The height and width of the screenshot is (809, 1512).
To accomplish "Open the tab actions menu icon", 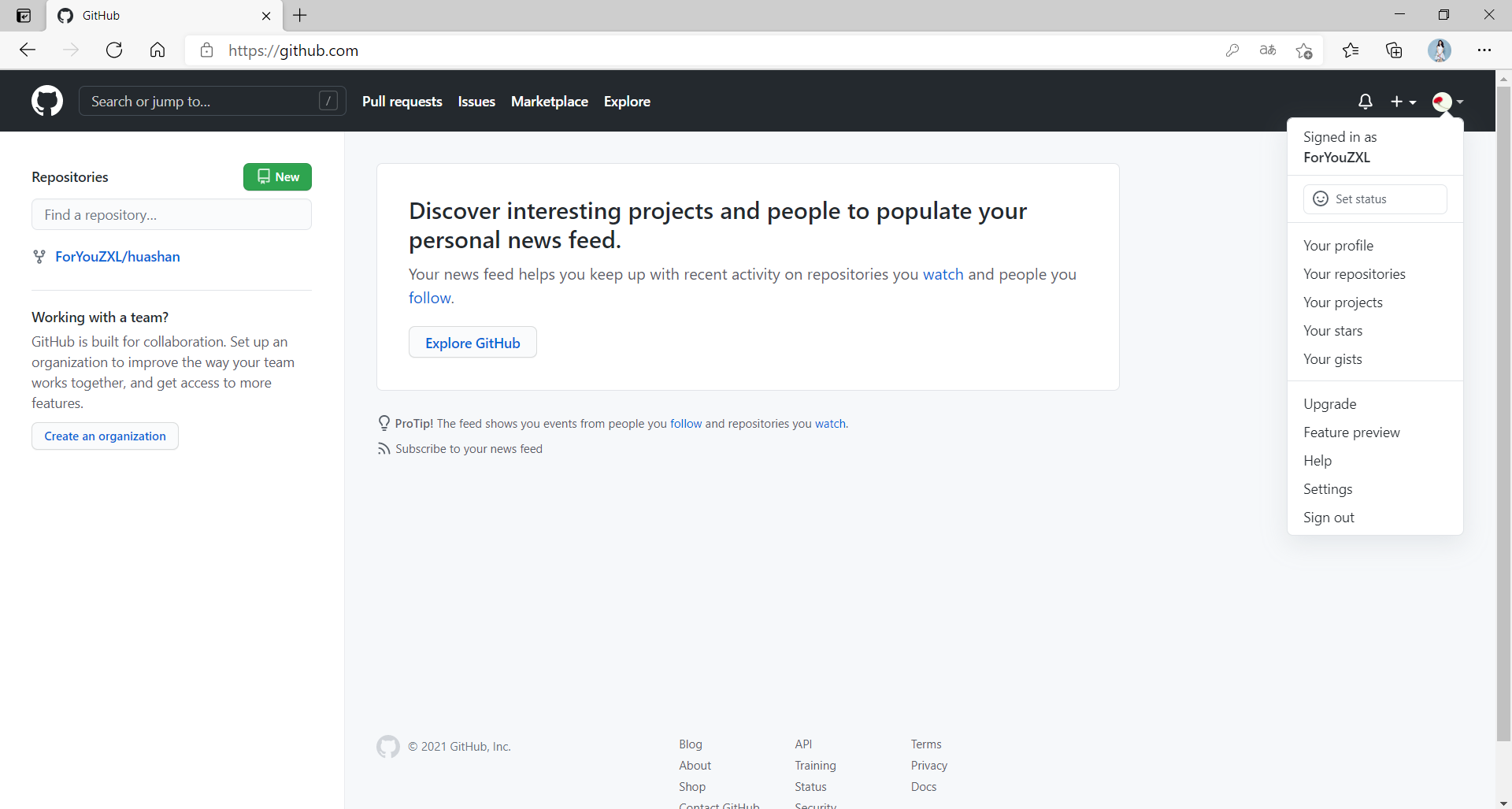I will [24, 16].
